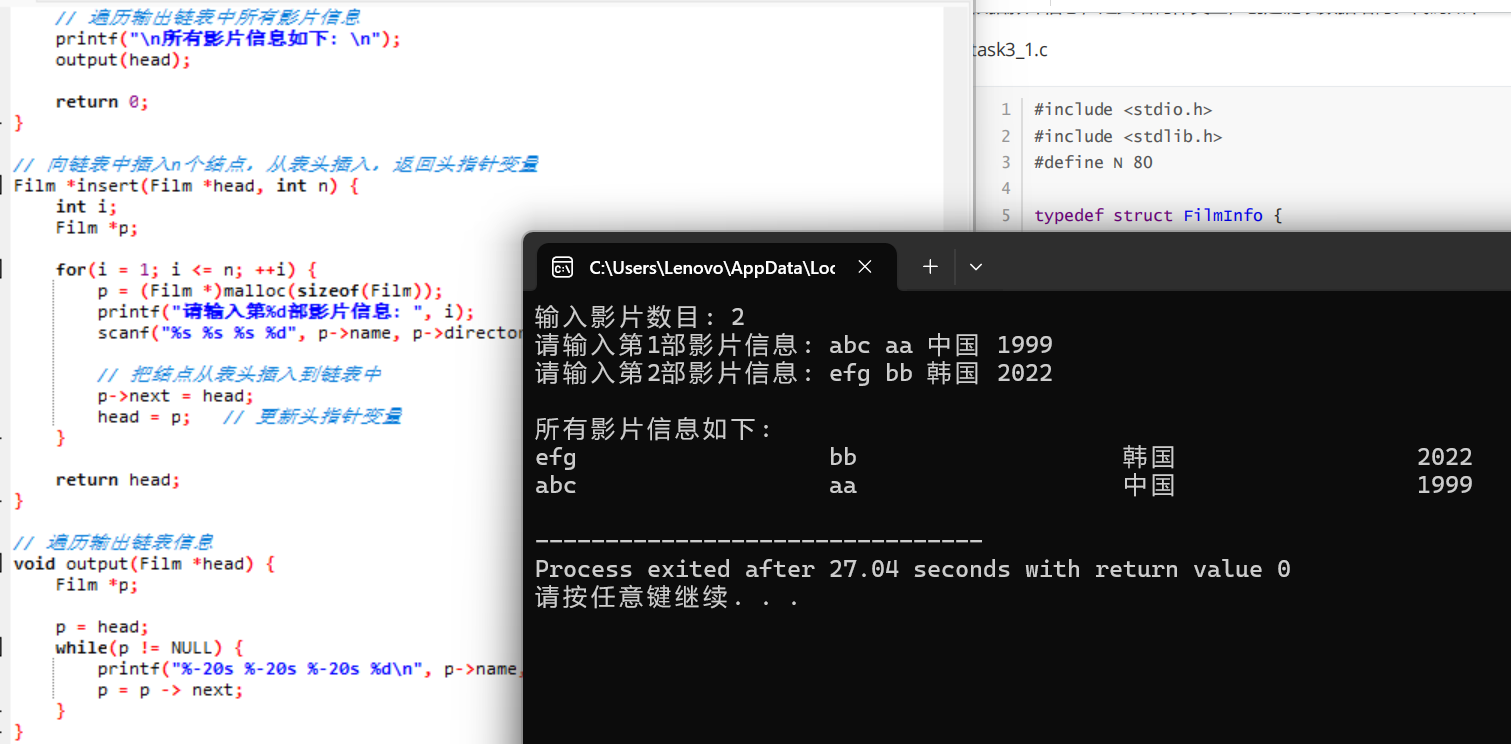1511x744 pixels.
Task: Click the 'while(p != NULL) {' line
Action: [149, 648]
